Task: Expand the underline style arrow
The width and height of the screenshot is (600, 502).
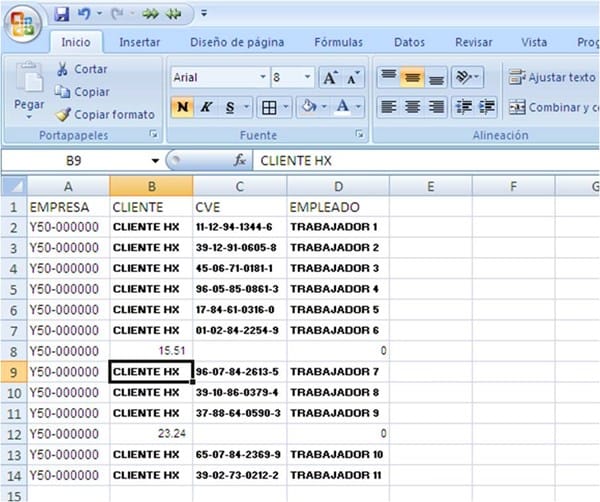Action: (246, 107)
